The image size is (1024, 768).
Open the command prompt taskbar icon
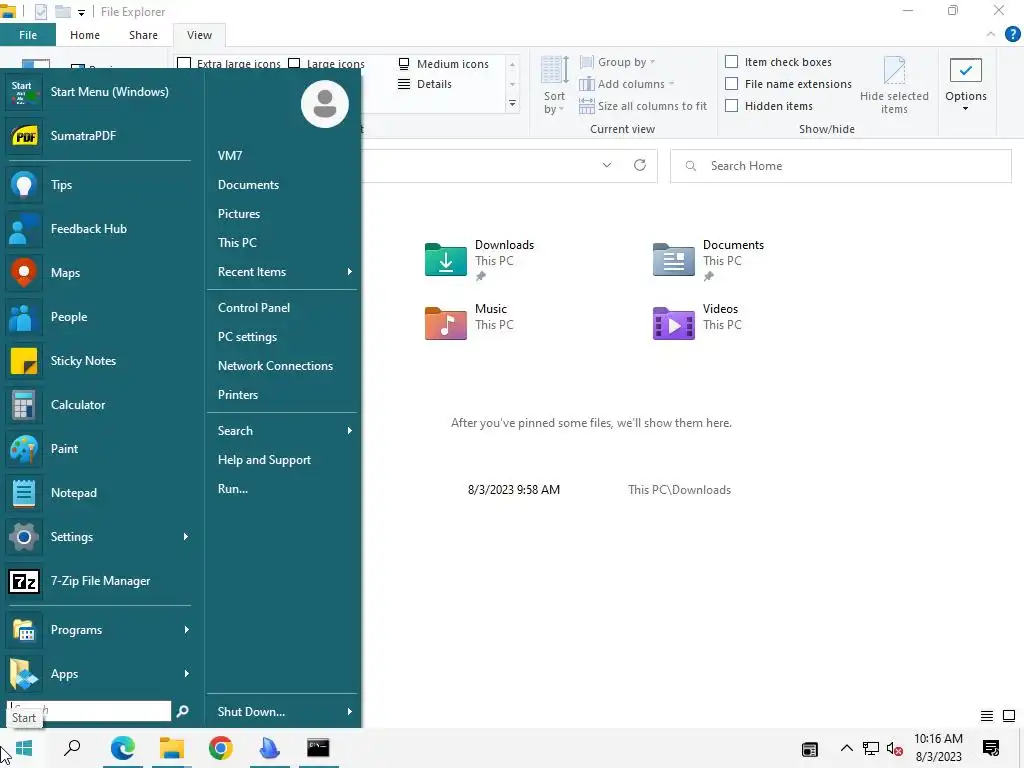318,748
